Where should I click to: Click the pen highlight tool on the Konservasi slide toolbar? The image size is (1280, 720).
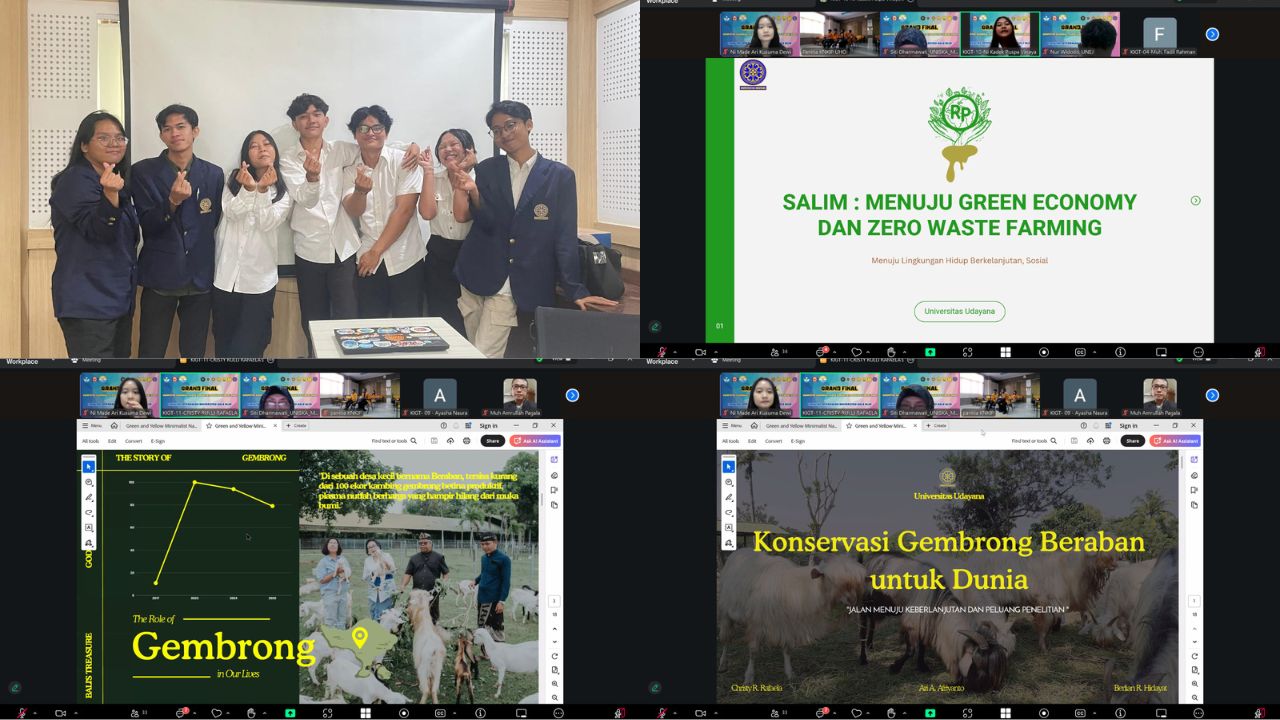click(729, 497)
